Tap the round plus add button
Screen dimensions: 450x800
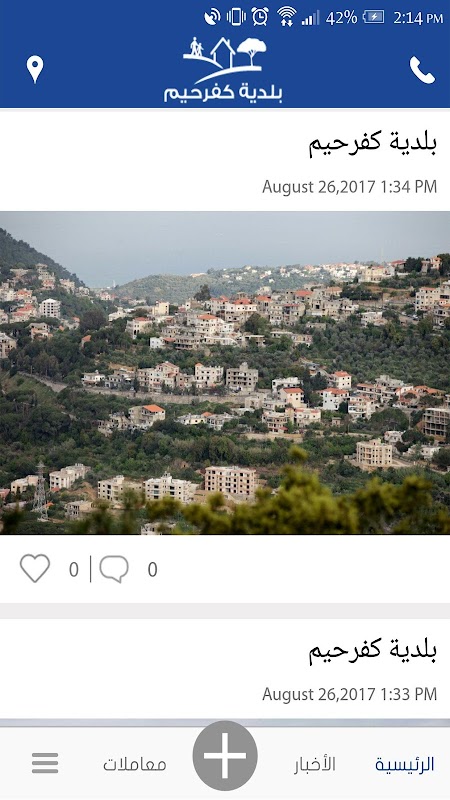(225, 756)
